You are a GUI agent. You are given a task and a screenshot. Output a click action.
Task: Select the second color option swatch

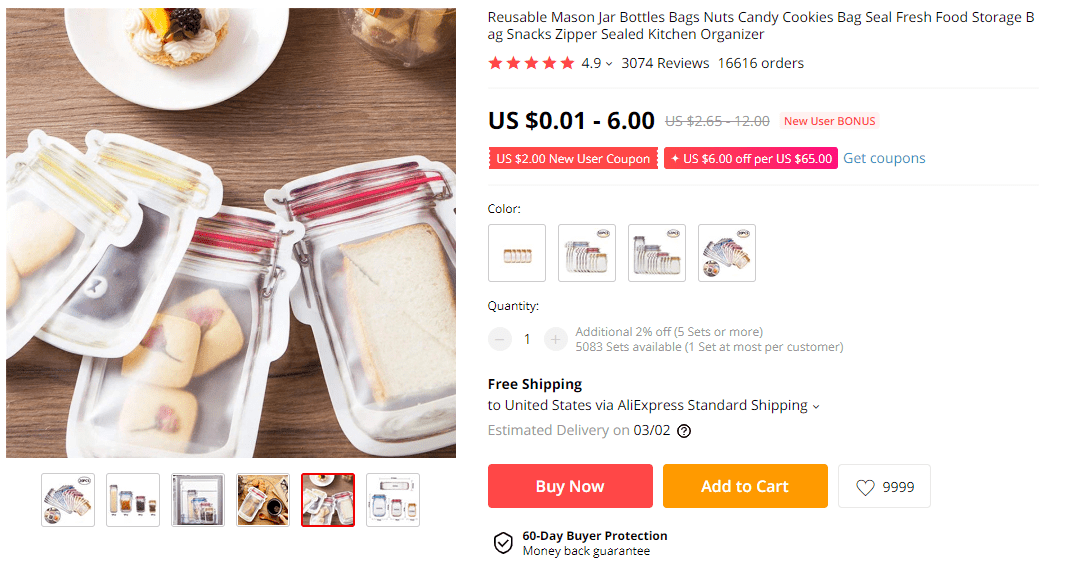pyautogui.click(x=587, y=253)
